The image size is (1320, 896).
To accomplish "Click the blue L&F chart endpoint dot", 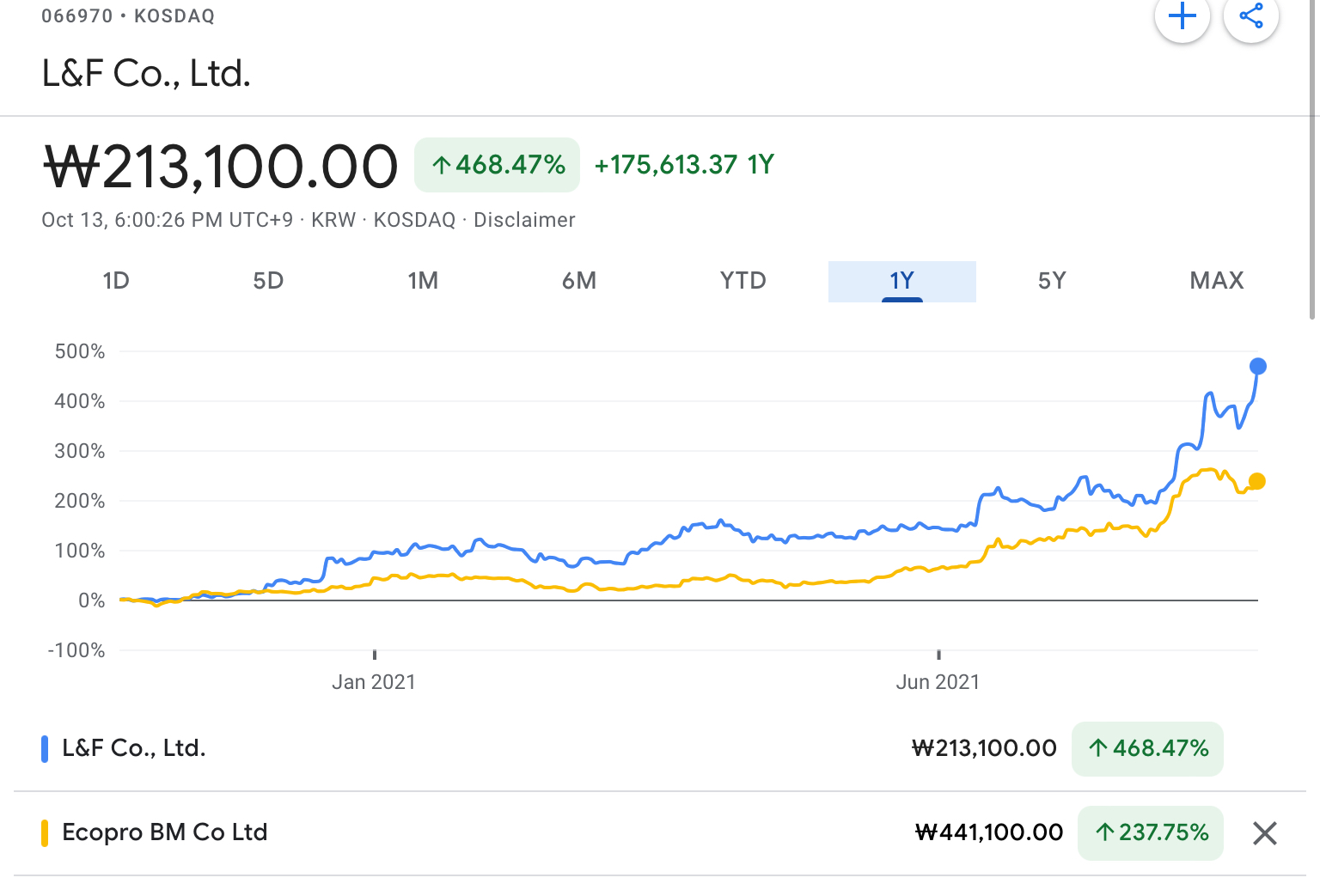I will 1258,367.
